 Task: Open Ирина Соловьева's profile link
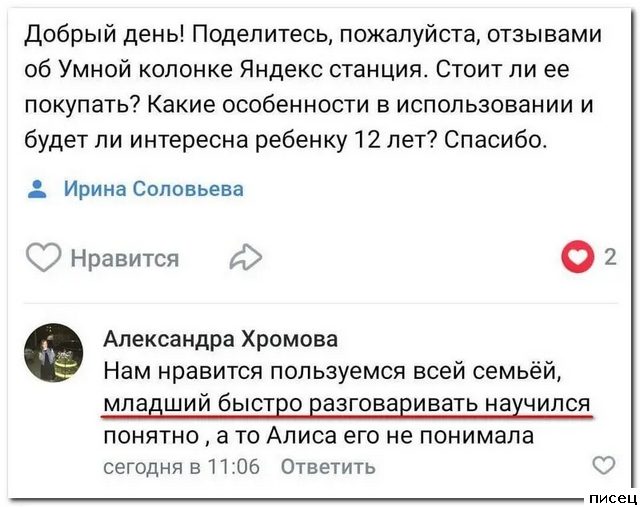153,189
